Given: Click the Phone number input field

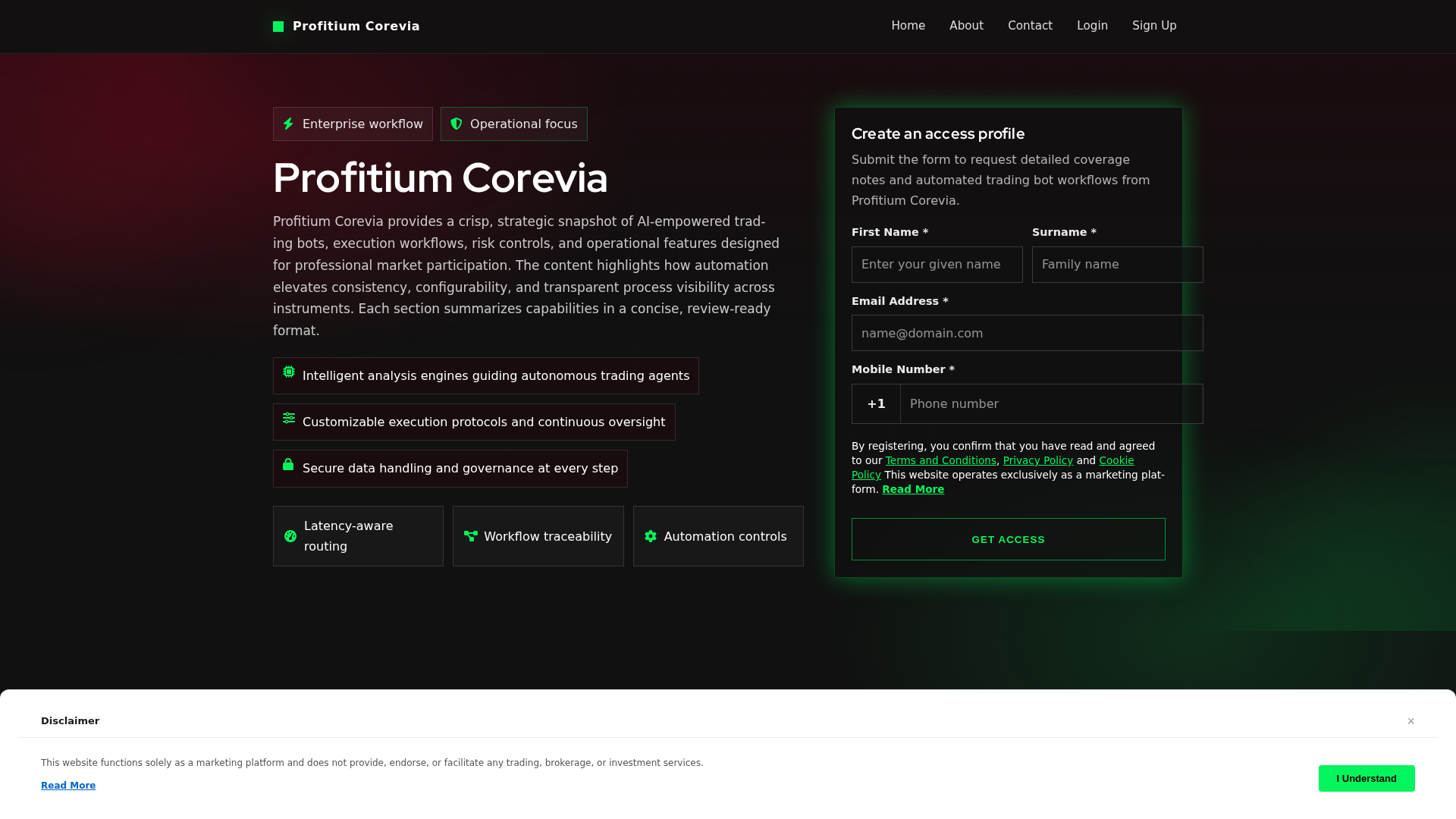Looking at the screenshot, I should (1052, 404).
